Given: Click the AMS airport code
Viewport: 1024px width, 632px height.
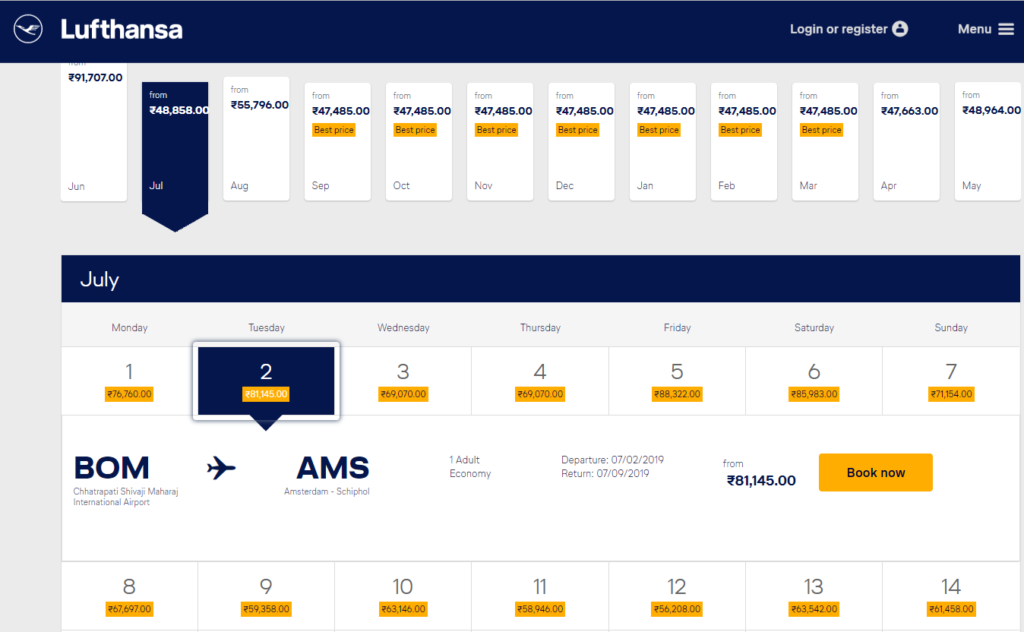Looking at the screenshot, I should (333, 468).
